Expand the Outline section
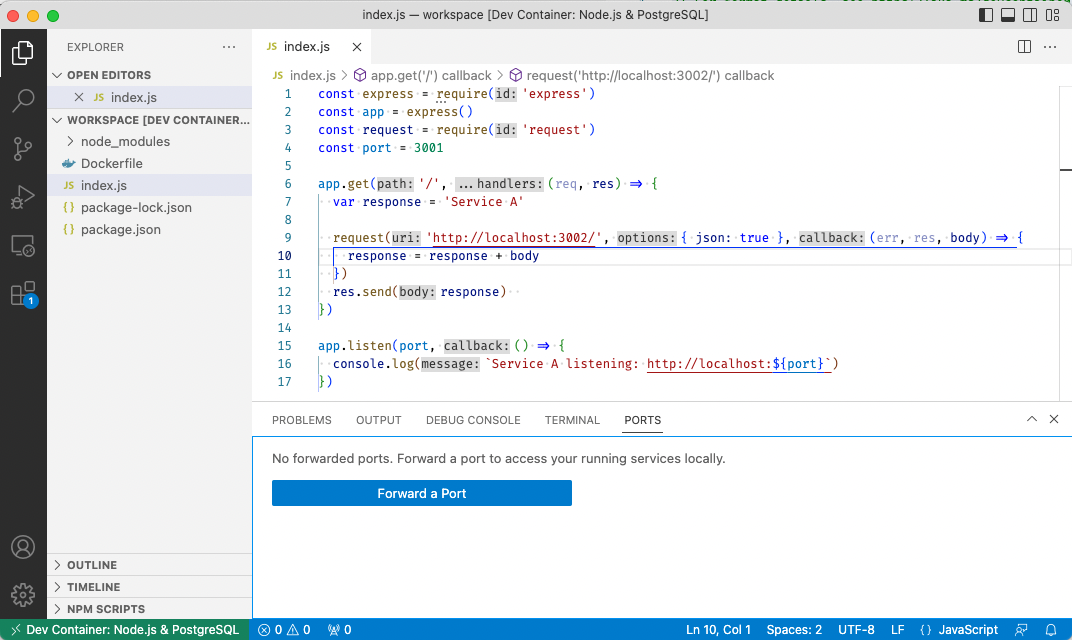 (x=92, y=565)
